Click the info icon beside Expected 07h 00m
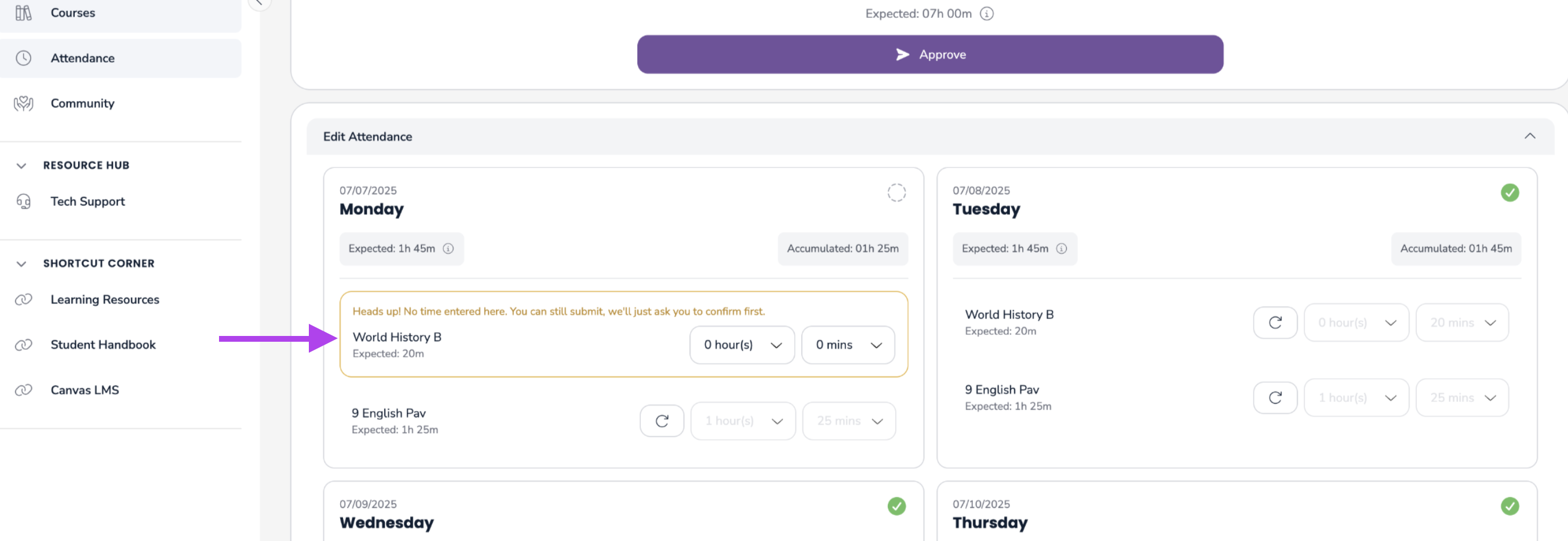The image size is (1568, 541). click(x=986, y=14)
